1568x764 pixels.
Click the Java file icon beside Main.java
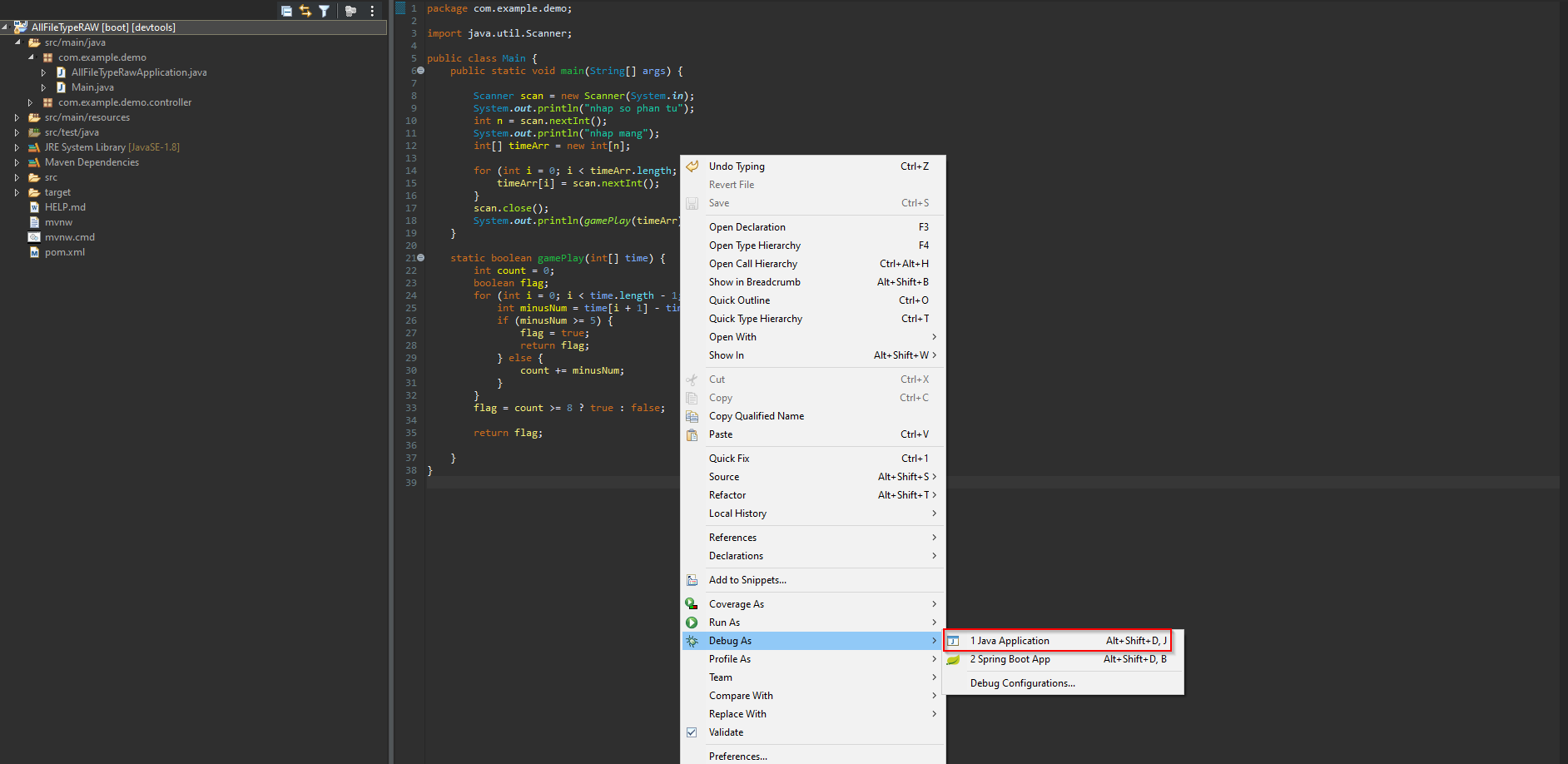(x=60, y=87)
